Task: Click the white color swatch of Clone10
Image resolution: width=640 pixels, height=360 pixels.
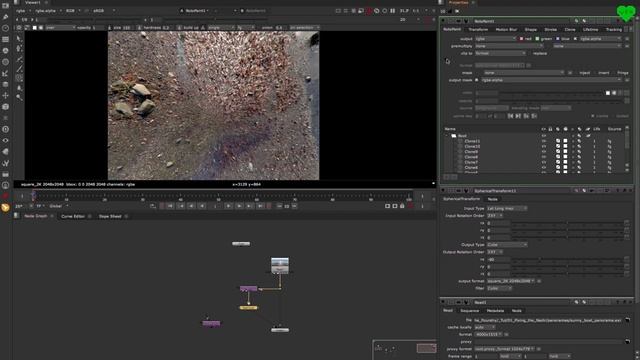Action: (565, 147)
